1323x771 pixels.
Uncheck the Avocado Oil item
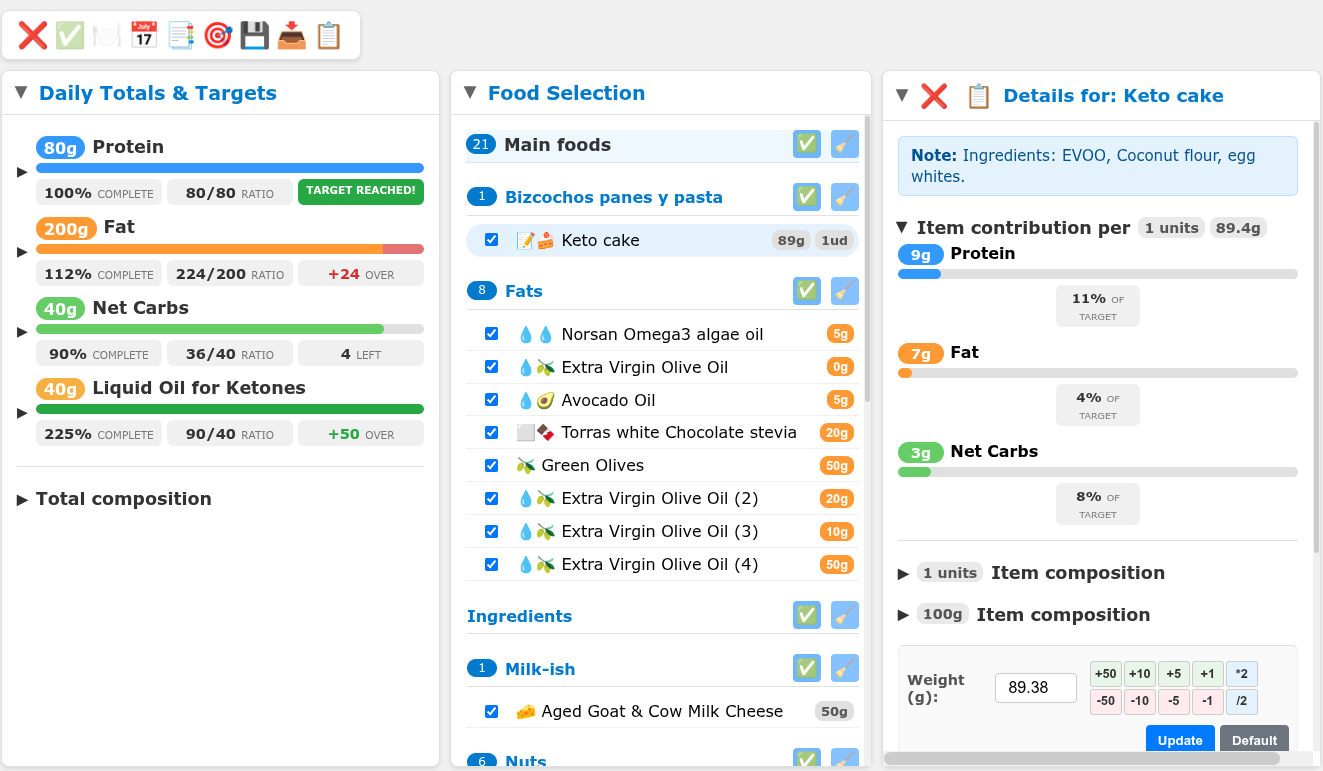[x=491, y=399]
